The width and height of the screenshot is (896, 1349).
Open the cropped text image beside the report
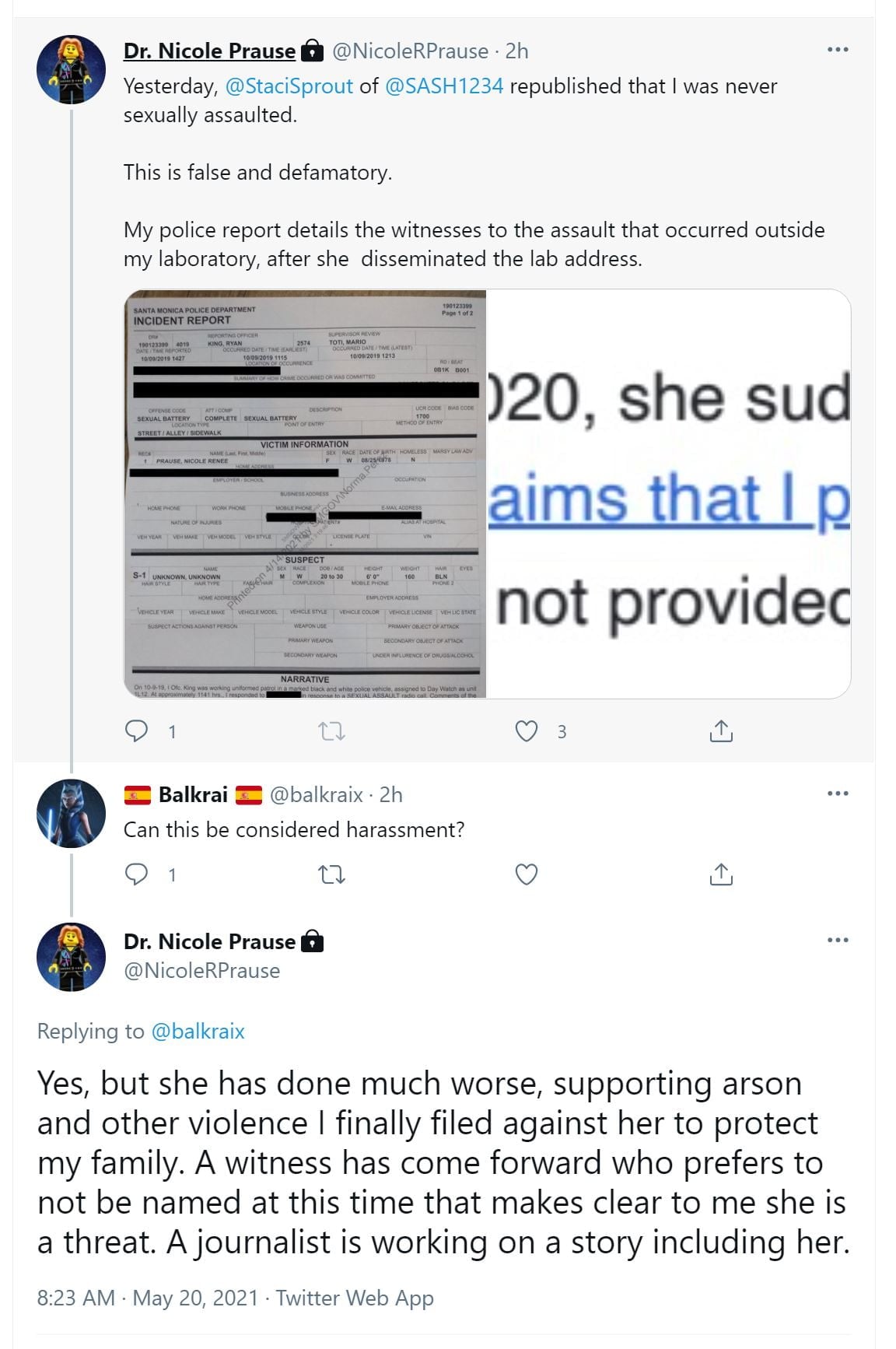[x=669, y=494]
